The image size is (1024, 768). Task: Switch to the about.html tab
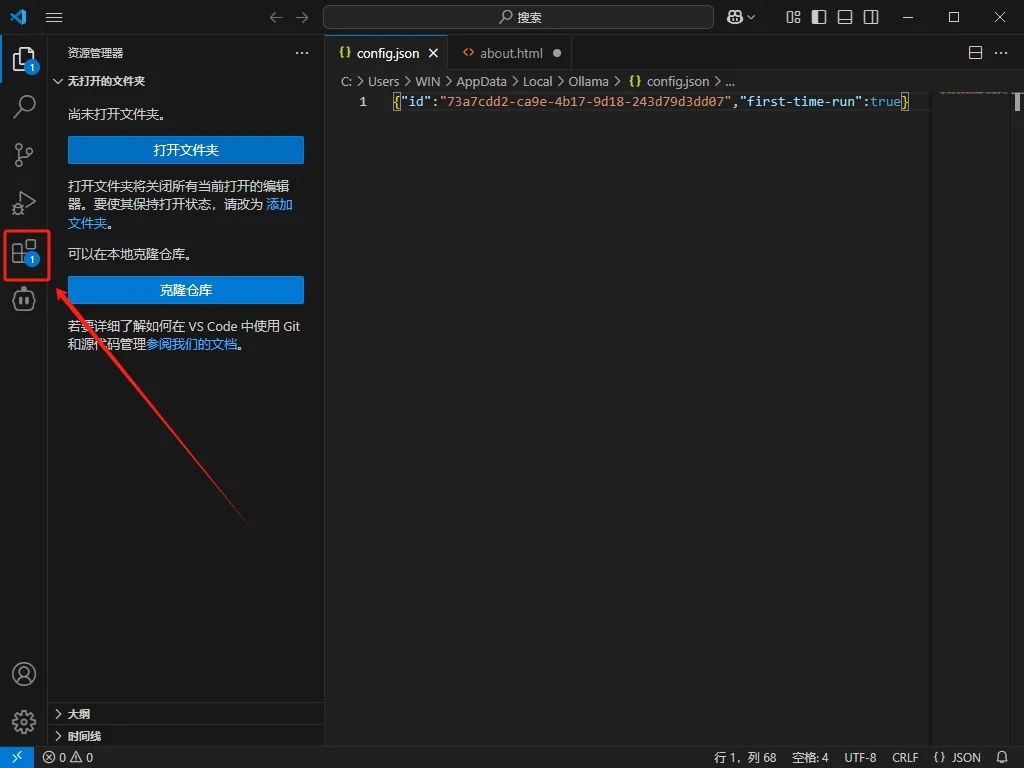[x=509, y=53]
